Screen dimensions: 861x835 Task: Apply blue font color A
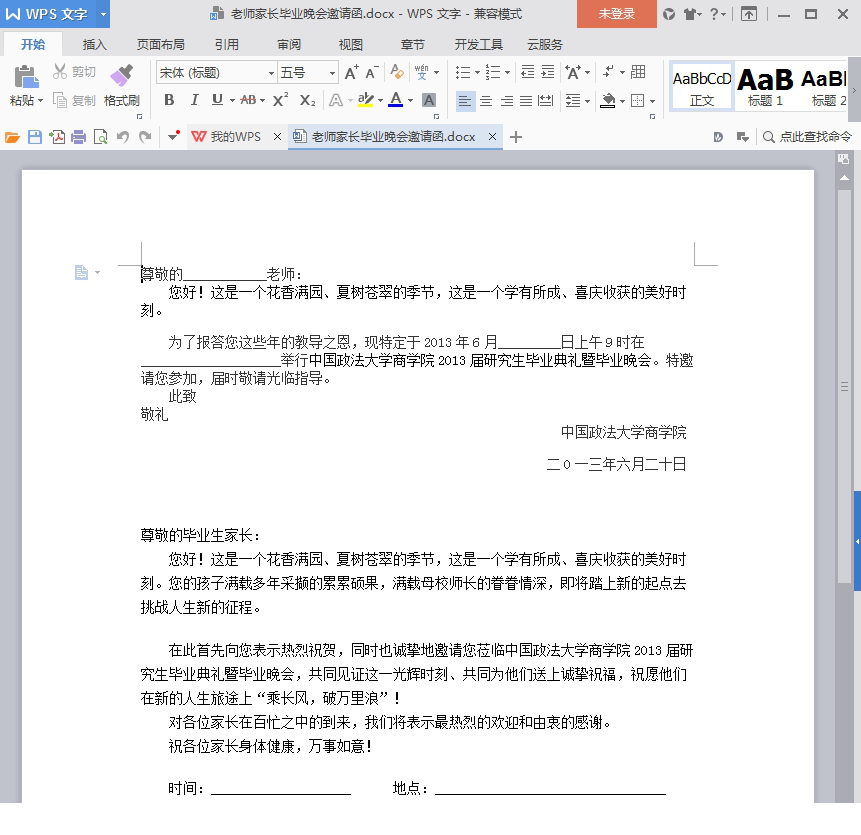point(395,100)
